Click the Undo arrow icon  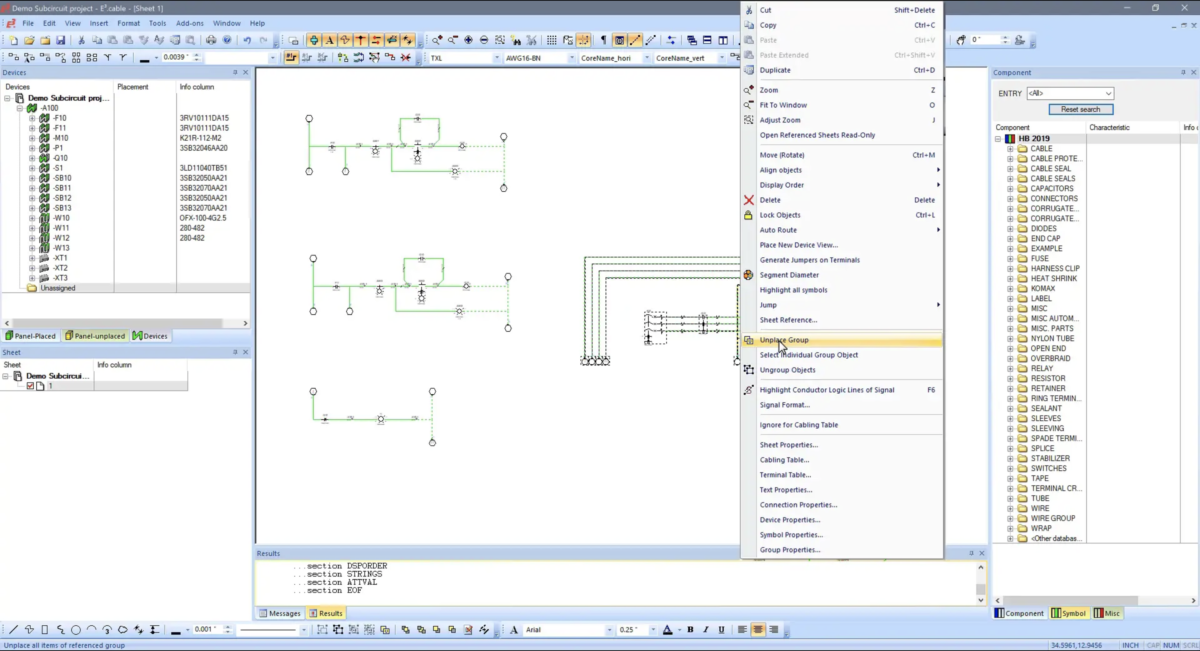tap(247, 40)
